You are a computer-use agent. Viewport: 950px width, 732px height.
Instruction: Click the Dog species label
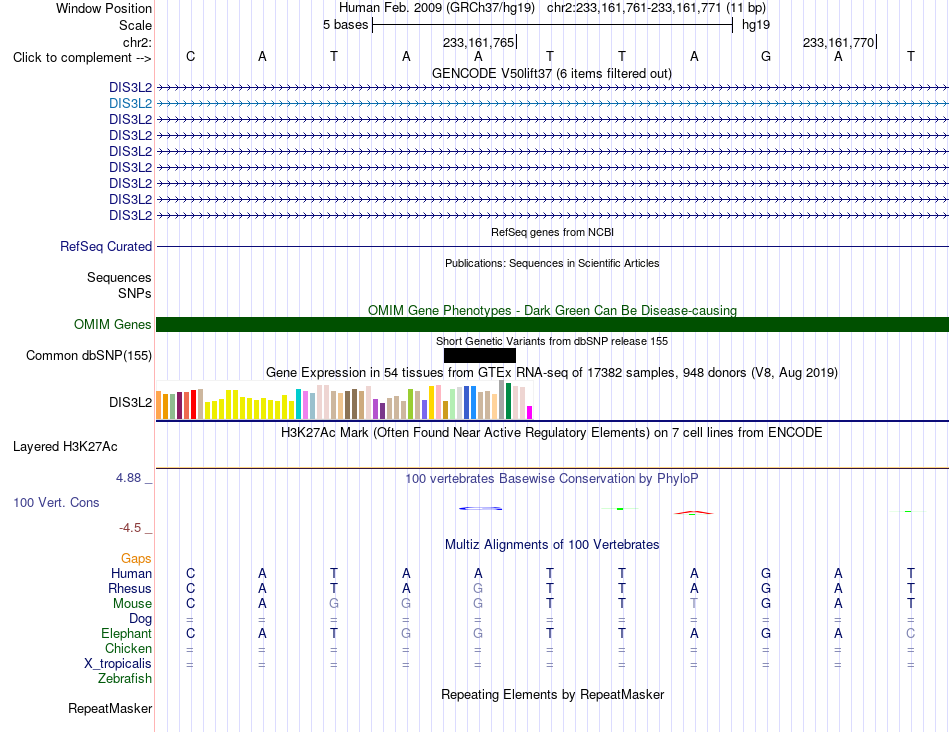(x=140, y=619)
